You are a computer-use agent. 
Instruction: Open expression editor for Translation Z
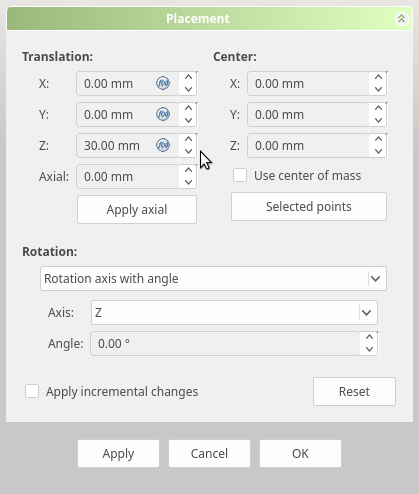[x=163, y=145]
